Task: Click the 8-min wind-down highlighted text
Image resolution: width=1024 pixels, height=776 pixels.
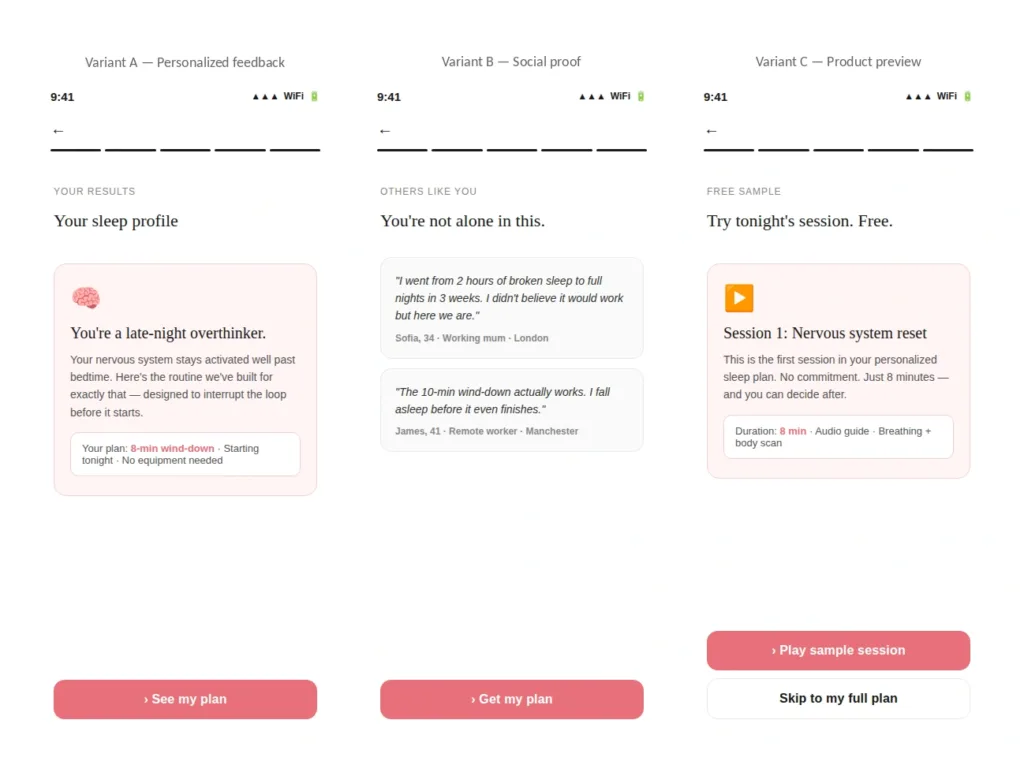Action: (171, 448)
